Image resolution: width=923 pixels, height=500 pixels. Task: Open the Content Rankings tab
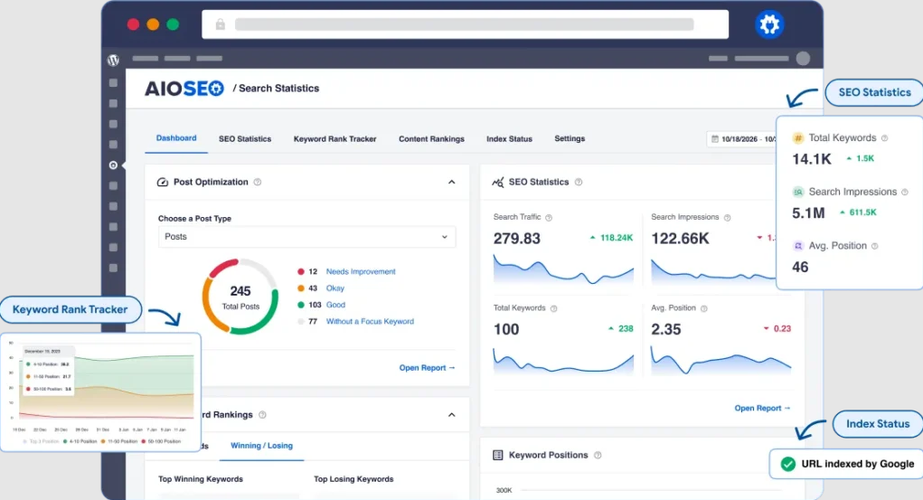pos(431,139)
